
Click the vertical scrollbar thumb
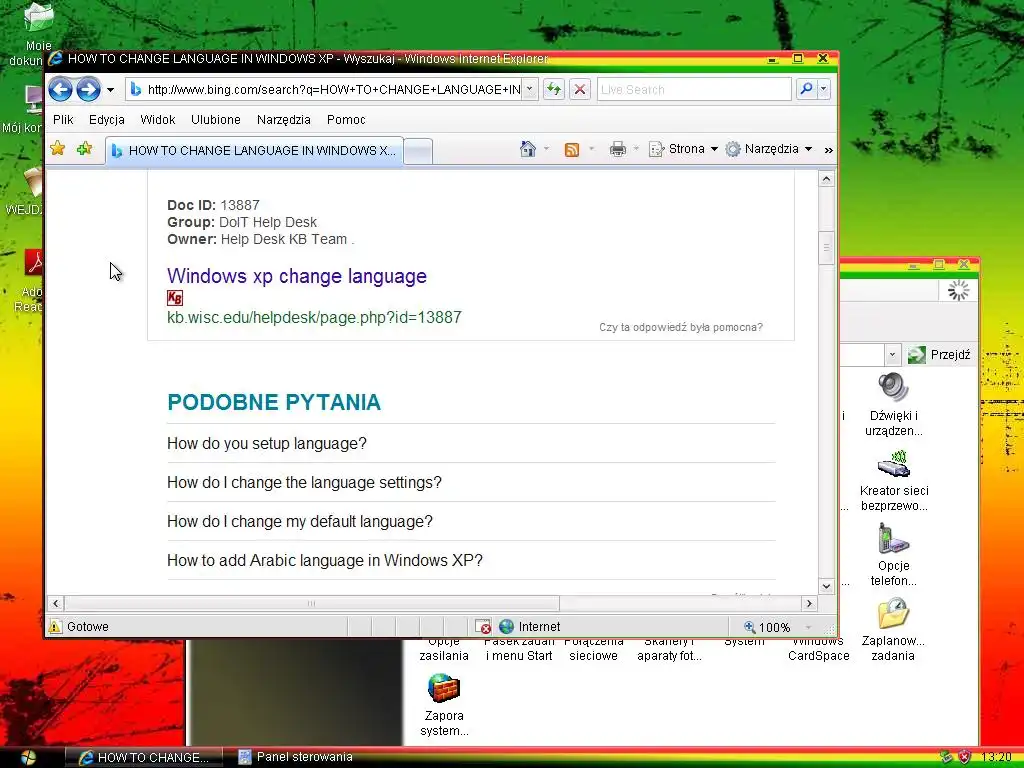[826, 248]
